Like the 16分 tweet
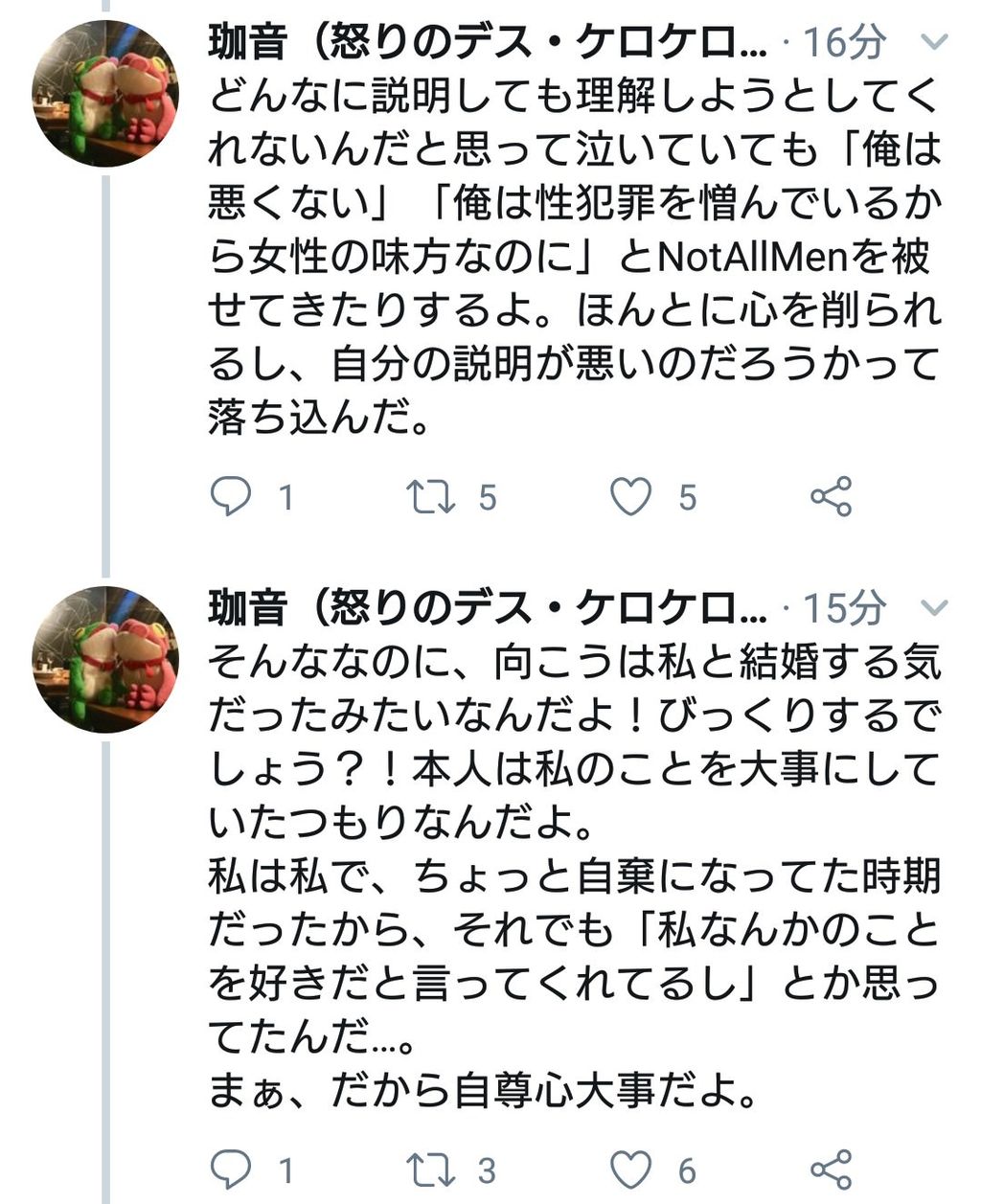The height and width of the screenshot is (1204, 981). coord(630,496)
